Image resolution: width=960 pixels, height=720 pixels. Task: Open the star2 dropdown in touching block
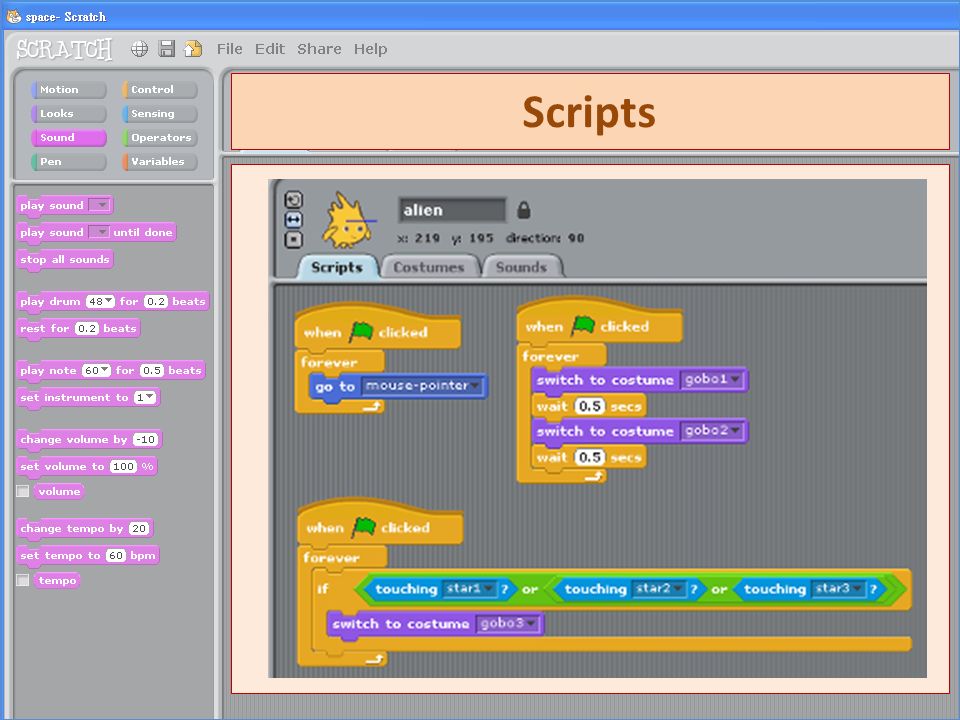point(659,589)
